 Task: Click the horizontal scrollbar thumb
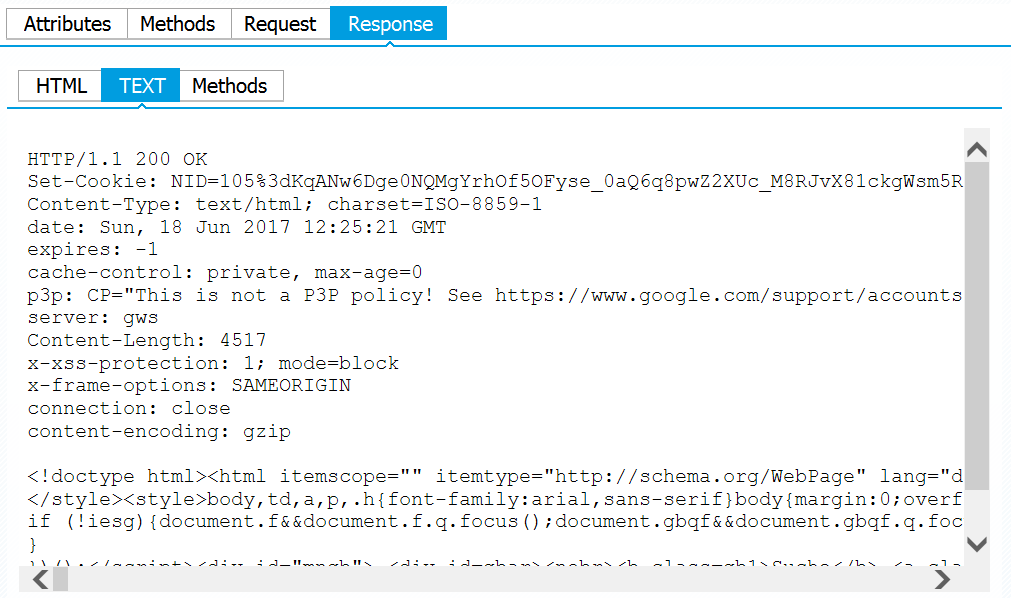pos(61,579)
